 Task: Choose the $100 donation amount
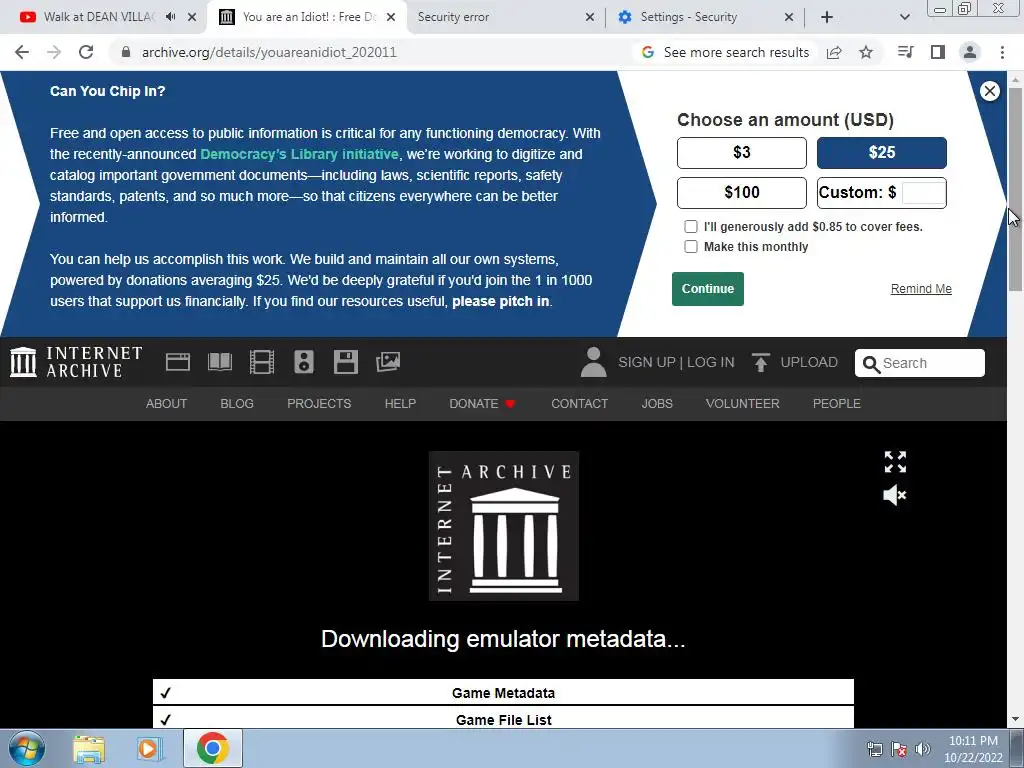742,193
